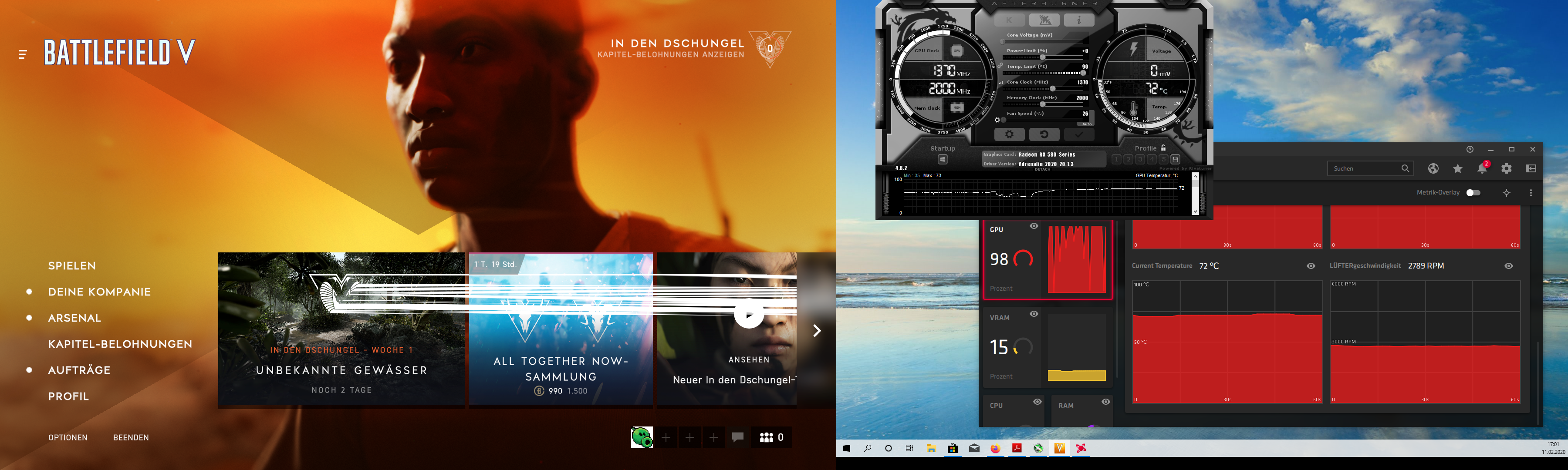Image resolution: width=1568 pixels, height=470 pixels.
Task: Click the Save profile floppy icon
Action: 1176,159
